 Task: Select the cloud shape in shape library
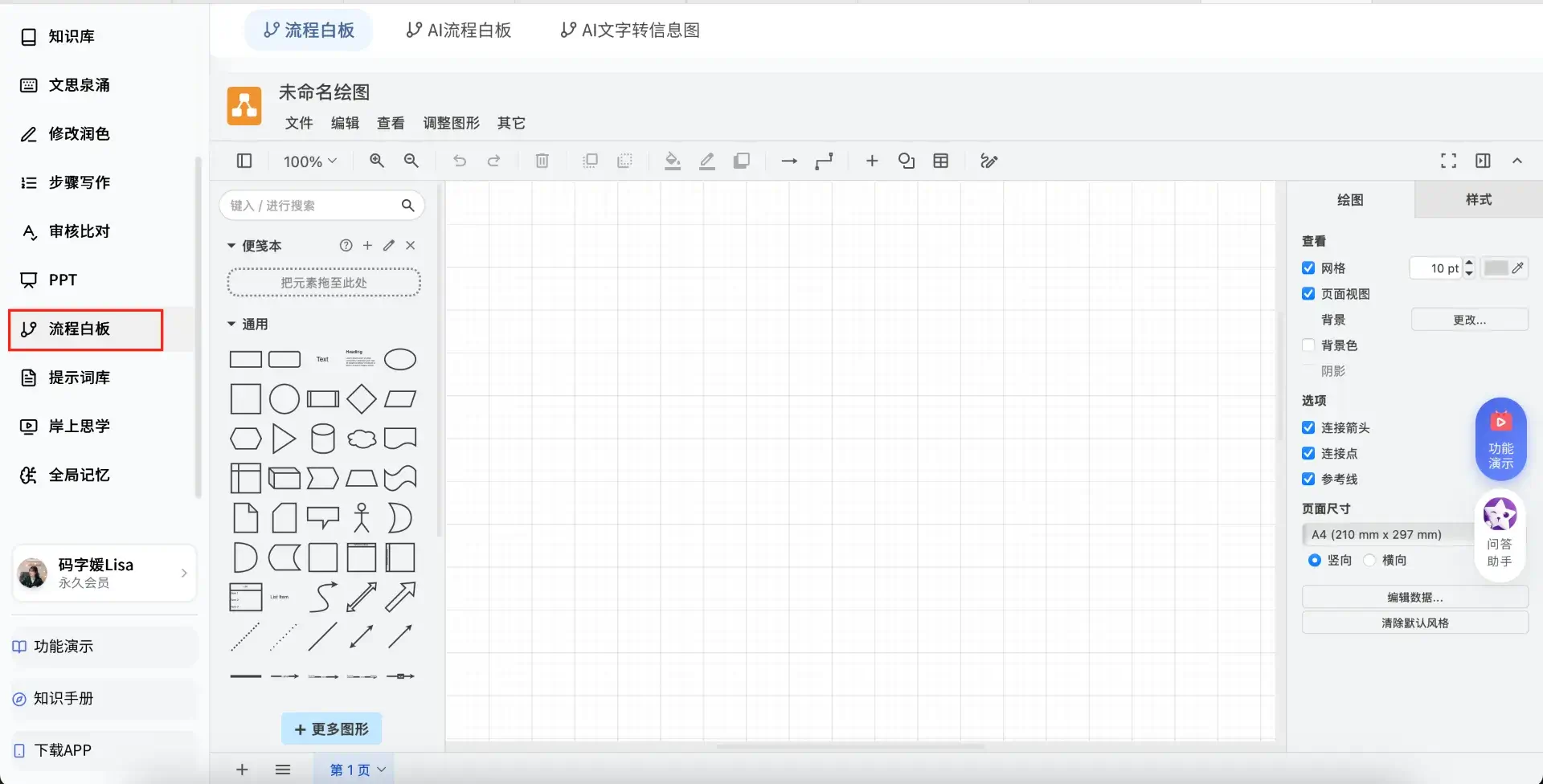[x=361, y=439]
